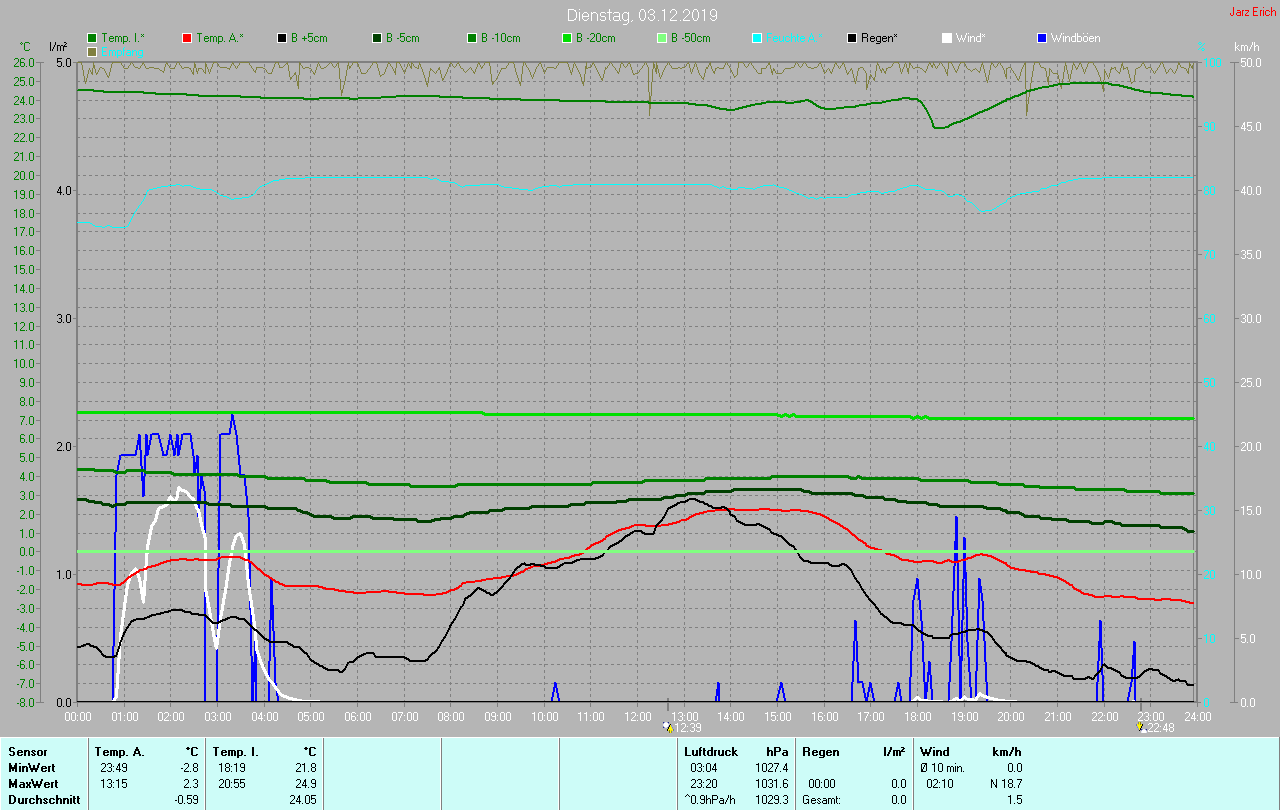
Task: Click the light green B -50cm legend square
Action: click(662, 38)
